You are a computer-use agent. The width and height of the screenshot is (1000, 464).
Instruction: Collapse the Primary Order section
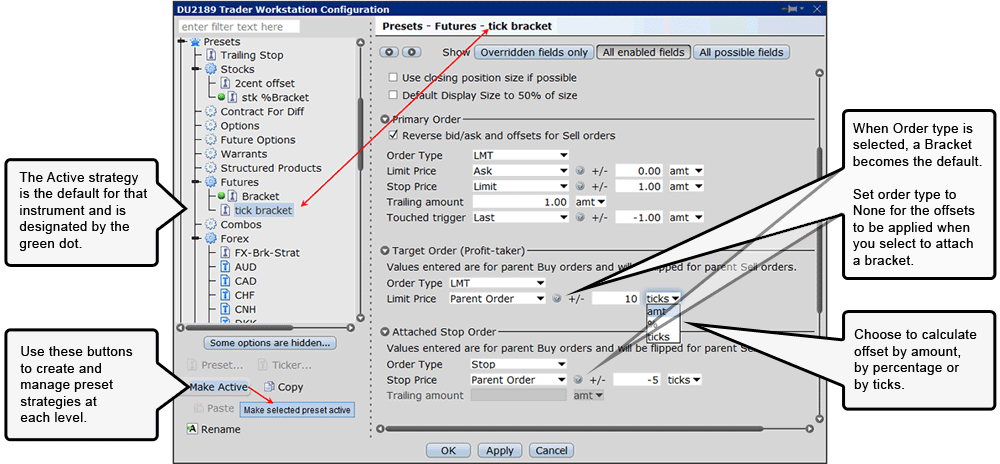click(385, 119)
